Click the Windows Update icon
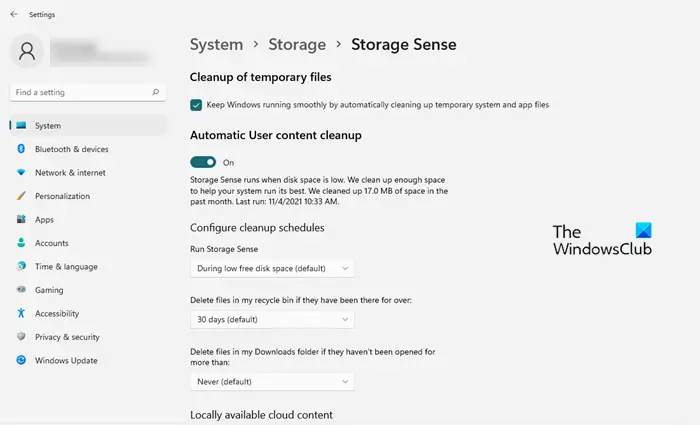This screenshot has width=700, height=425. pos(20,360)
